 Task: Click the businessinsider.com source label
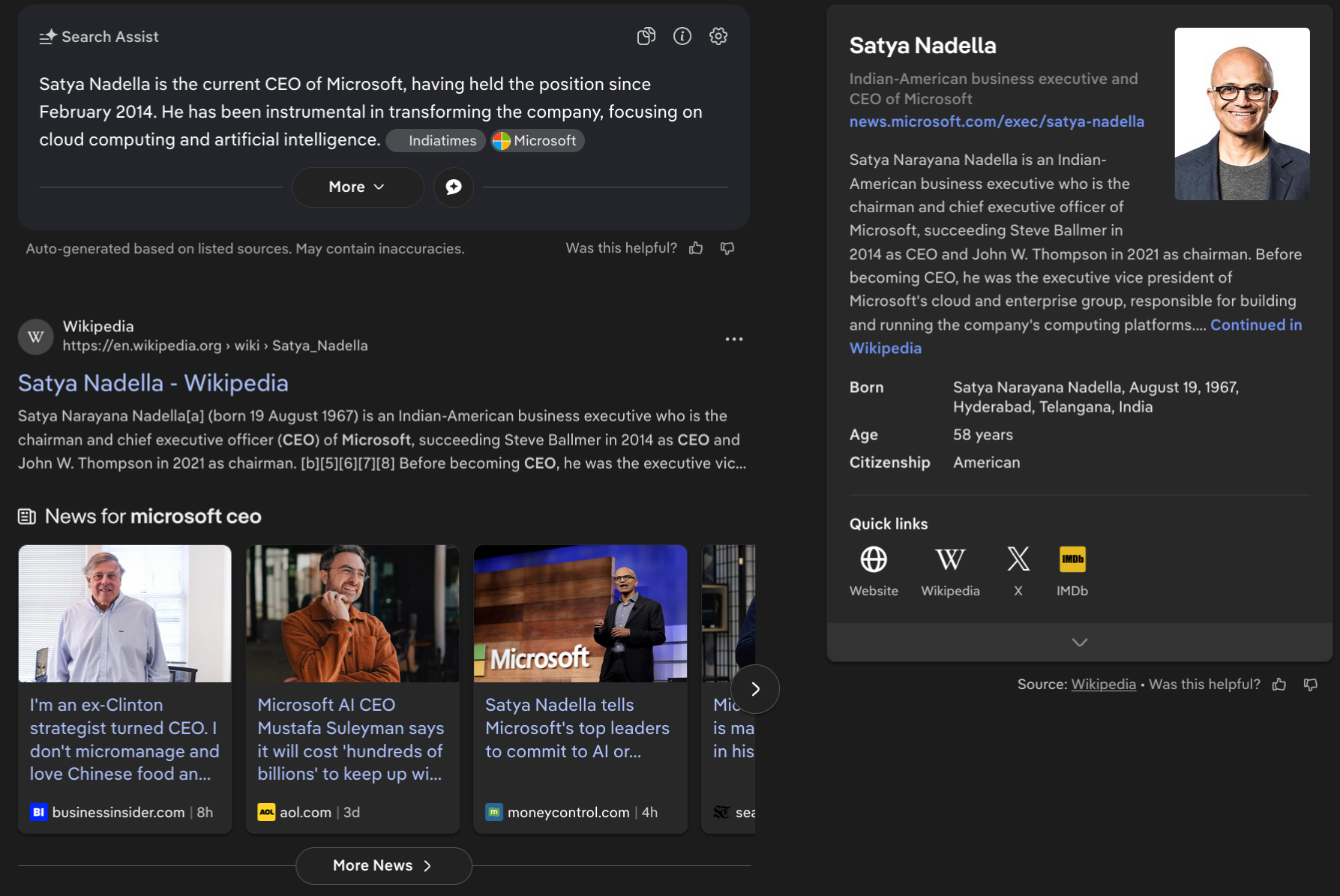(118, 812)
